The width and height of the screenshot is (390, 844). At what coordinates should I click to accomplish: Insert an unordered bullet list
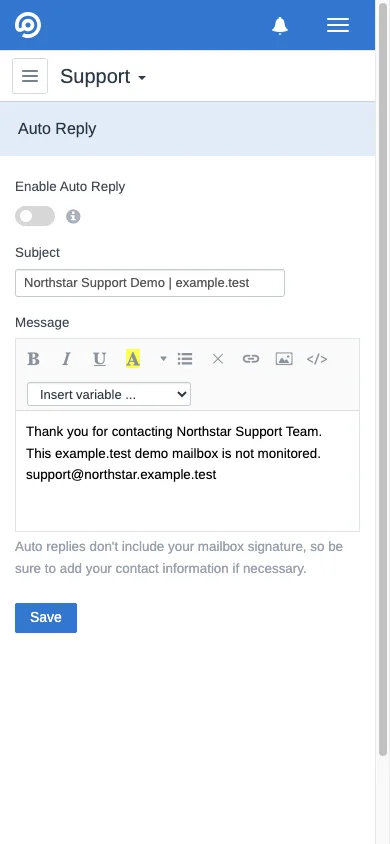coord(185,359)
